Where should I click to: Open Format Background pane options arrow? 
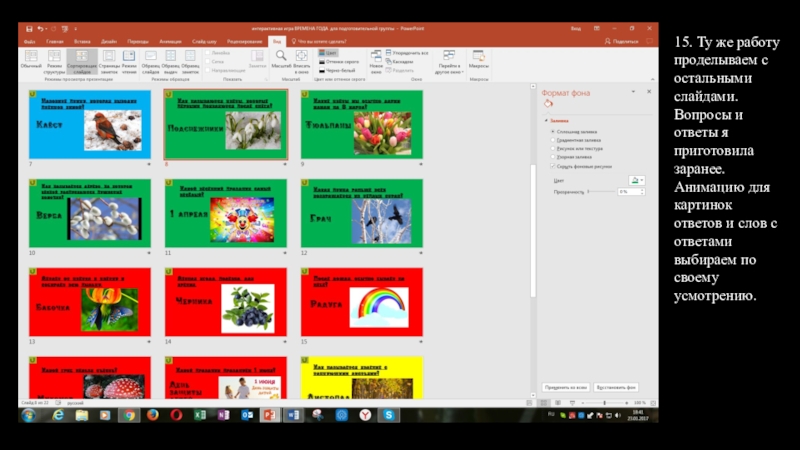coord(633,92)
